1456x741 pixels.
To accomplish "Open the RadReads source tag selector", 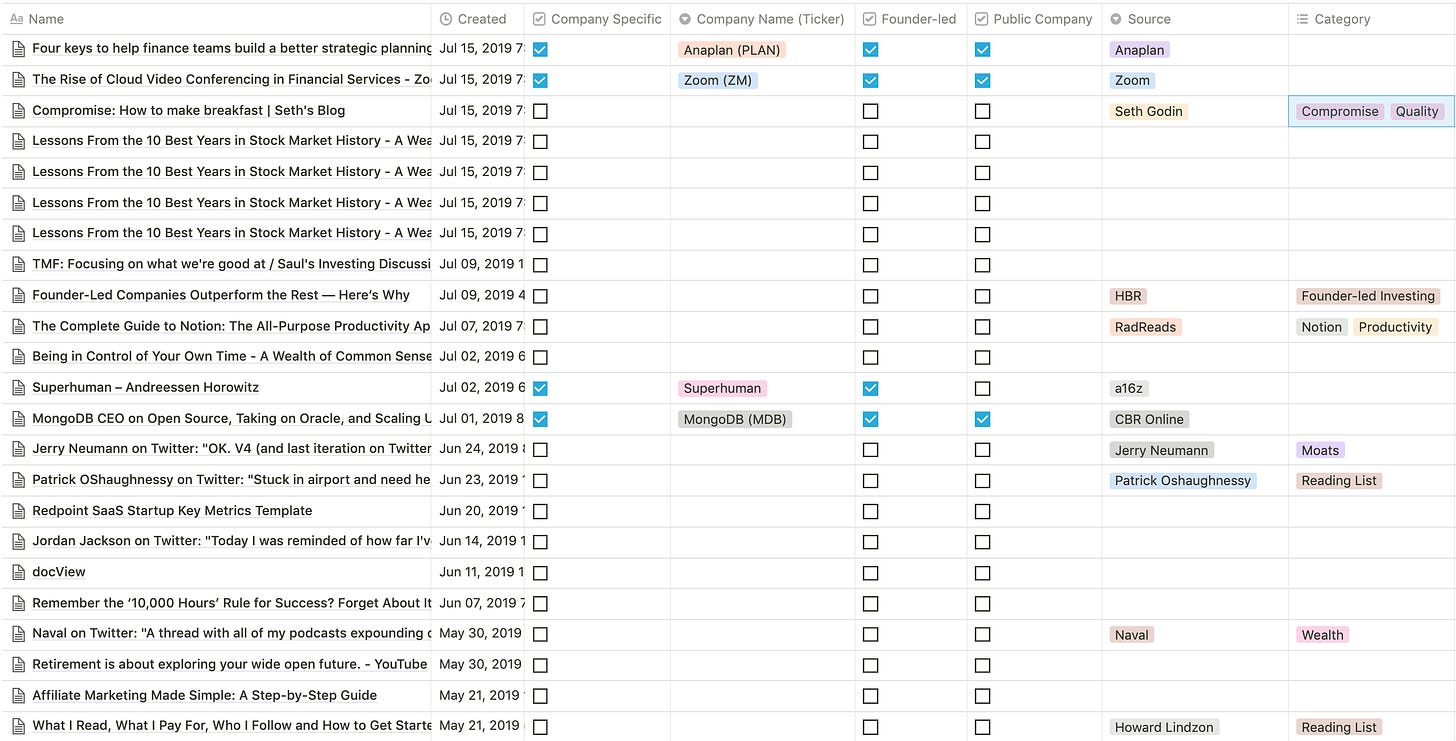I will click(x=1145, y=327).
